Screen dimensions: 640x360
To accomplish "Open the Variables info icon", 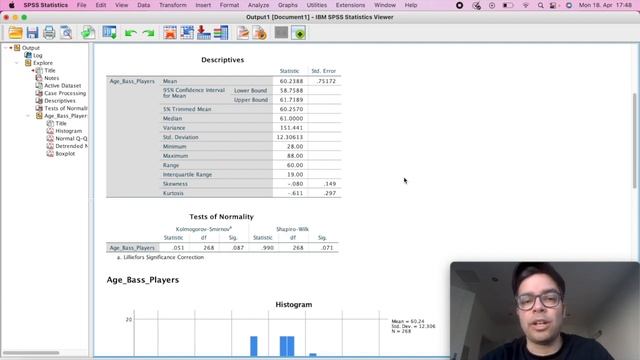I will pos(221,33).
